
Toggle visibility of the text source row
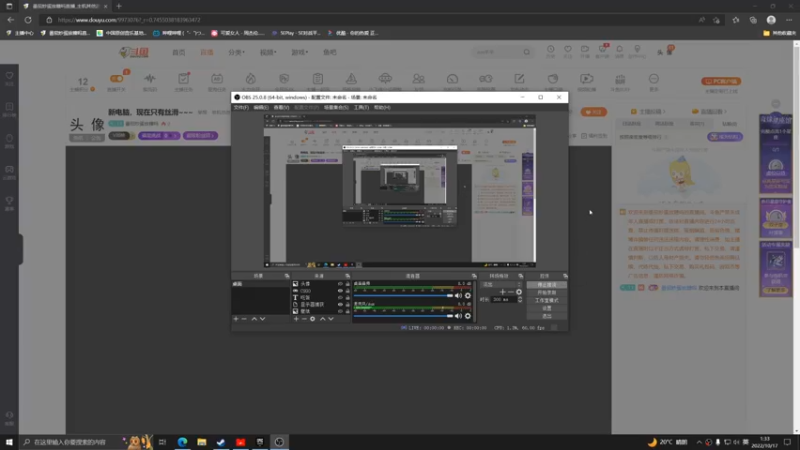pyautogui.click(x=340, y=297)
